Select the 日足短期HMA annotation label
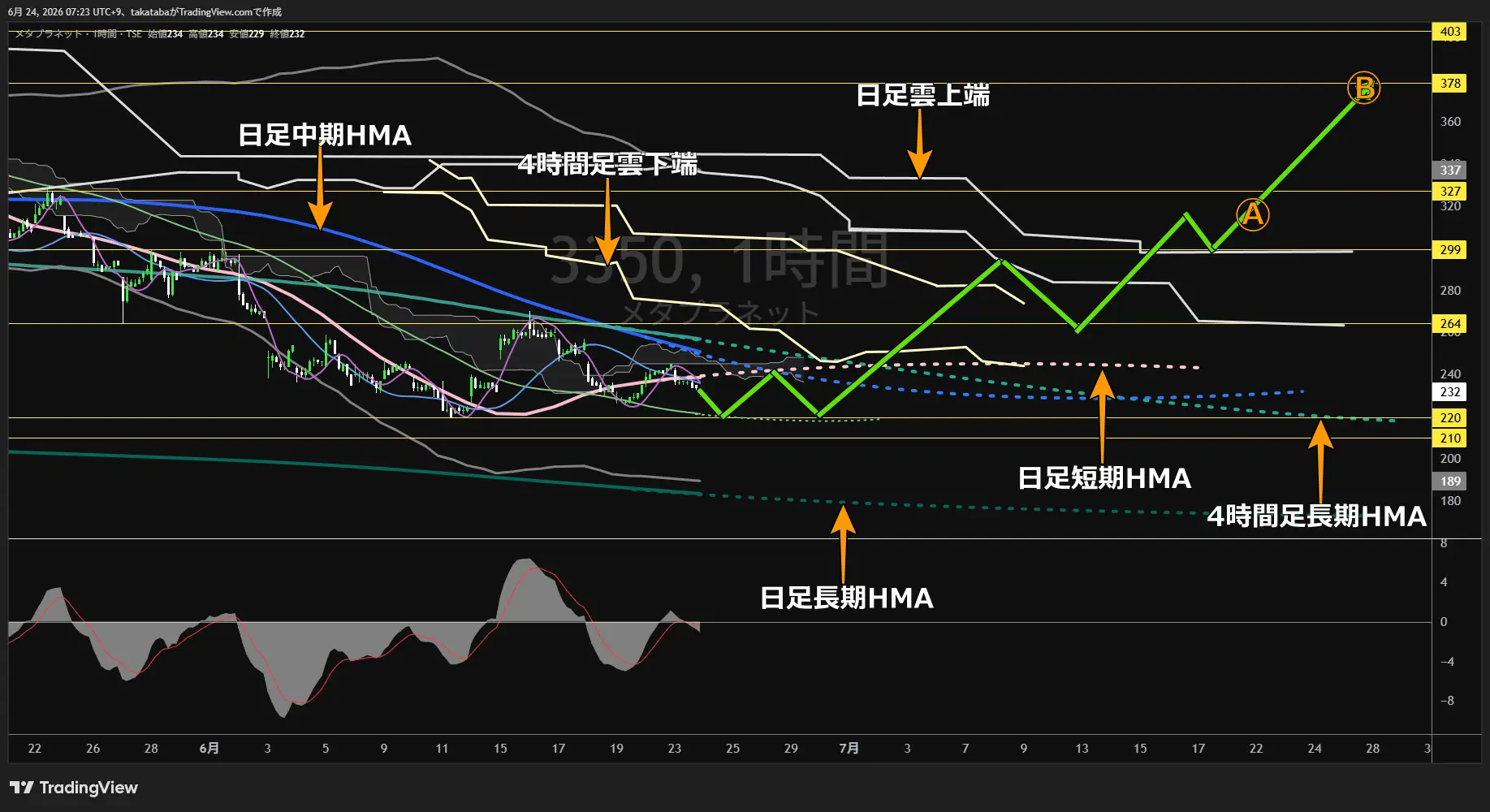The image size is (1490, 812). (1104, 477)
